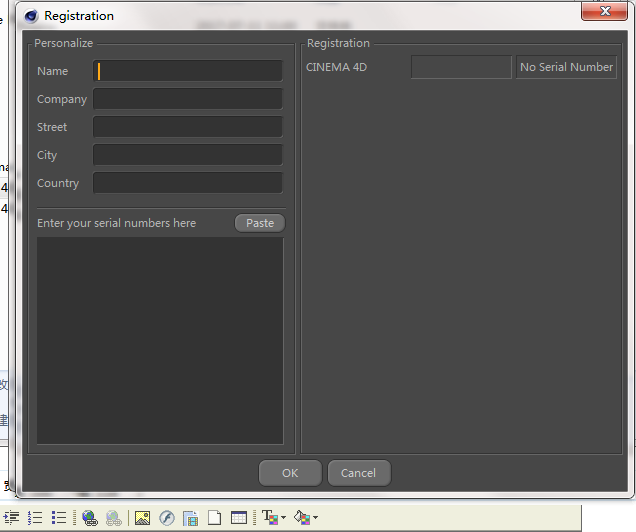Screen dimensions: 636x532
Task: Click the insert image icon
Action: coord(142,518)
